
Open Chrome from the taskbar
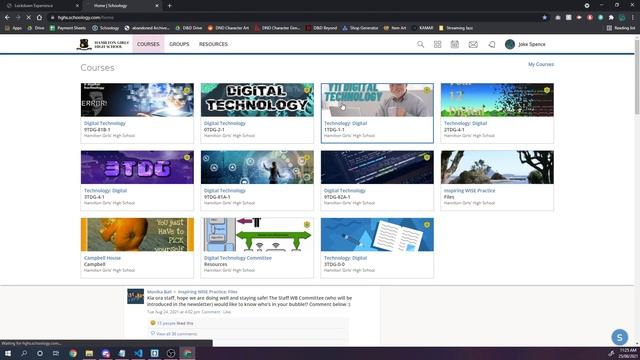73,353
